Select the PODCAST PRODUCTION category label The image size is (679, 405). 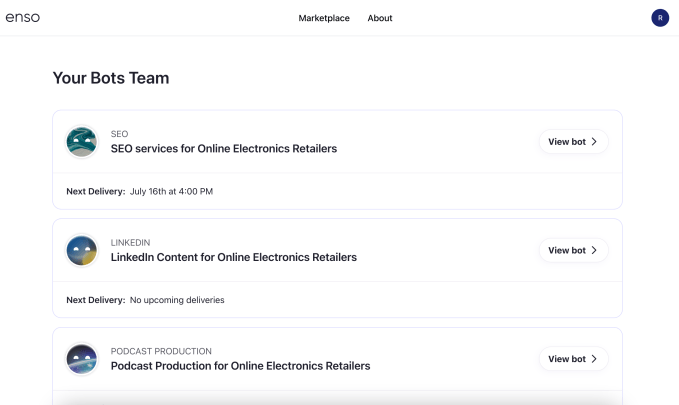tap(161, 351)
